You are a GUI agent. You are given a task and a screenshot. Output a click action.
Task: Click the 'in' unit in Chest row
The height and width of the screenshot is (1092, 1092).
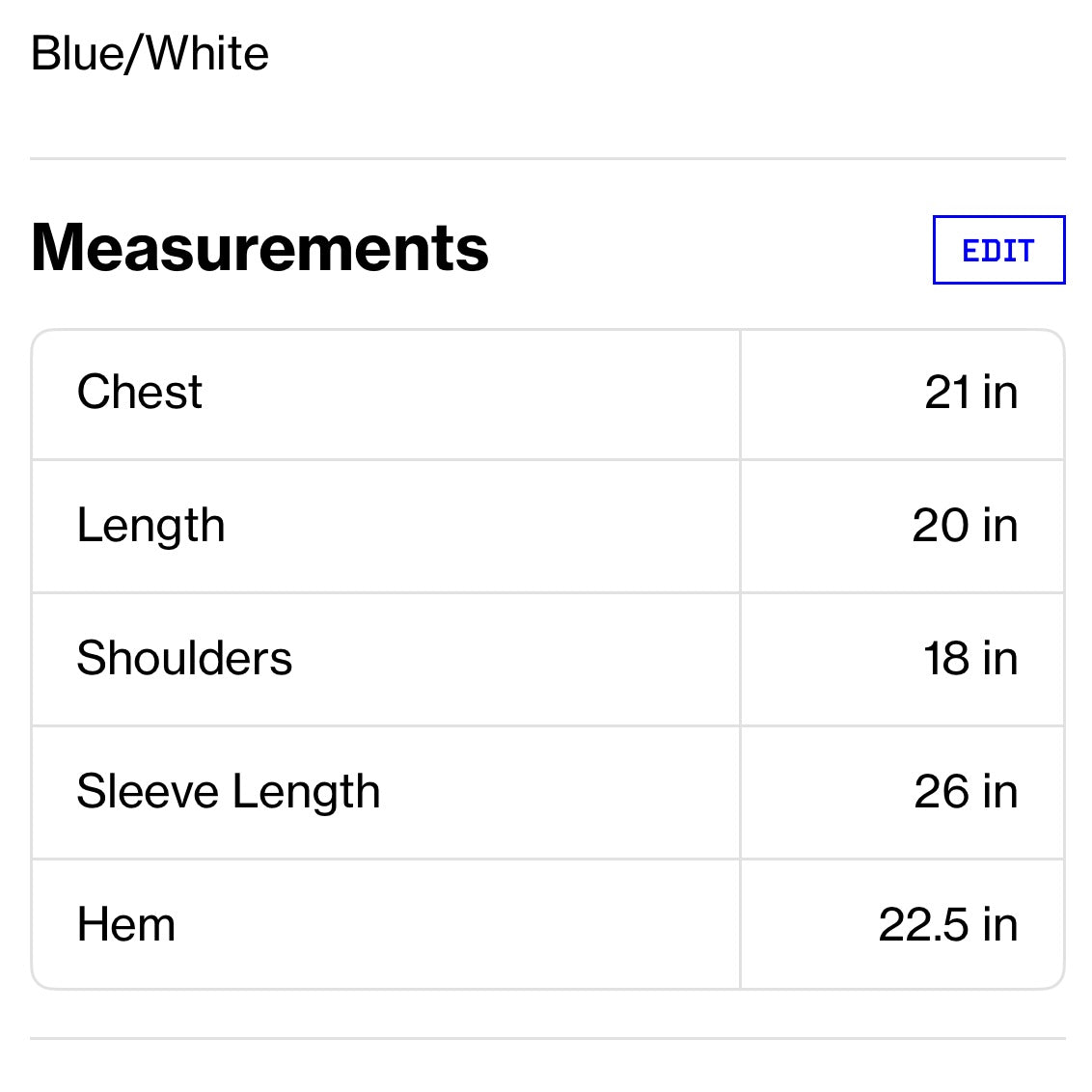(1000, 393)
